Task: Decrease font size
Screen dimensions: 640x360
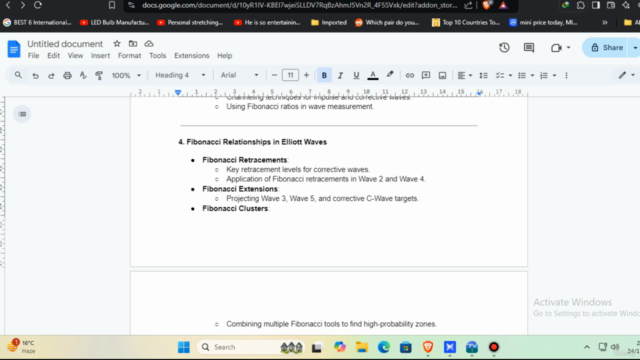Action: [x=274, y=75]
